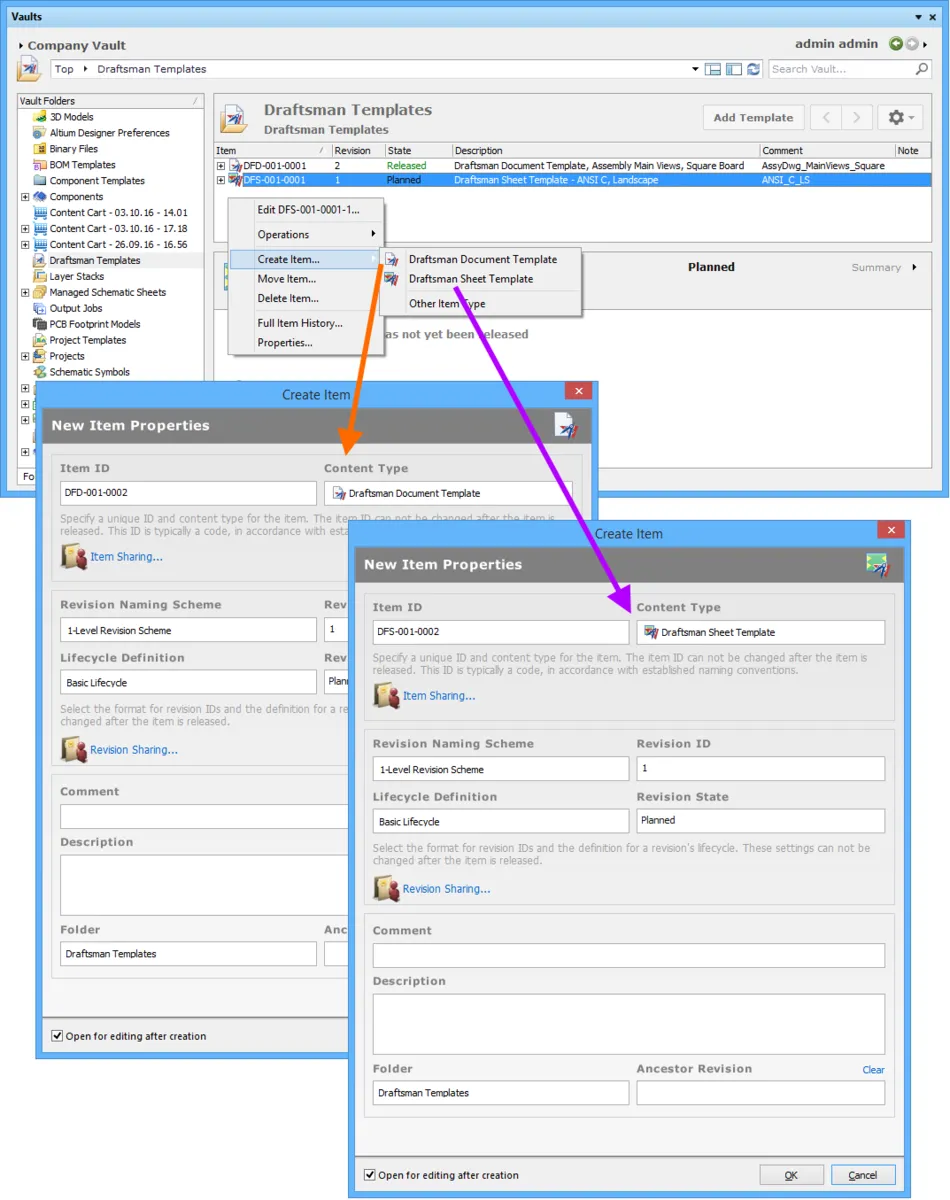Choose Move Item... from the context menu
The image size is (950, 1200).
click(x=306, y=279)
